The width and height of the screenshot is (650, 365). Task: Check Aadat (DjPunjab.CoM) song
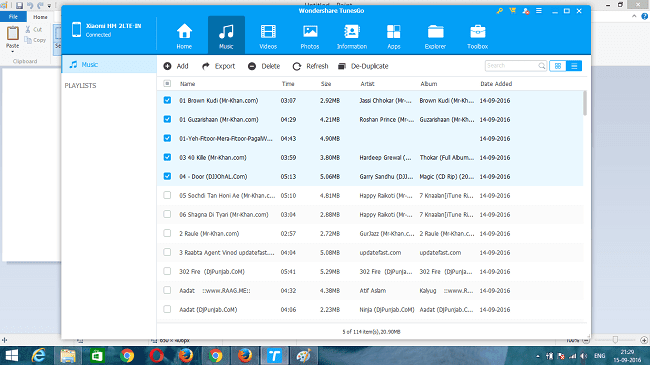[167, 309]
